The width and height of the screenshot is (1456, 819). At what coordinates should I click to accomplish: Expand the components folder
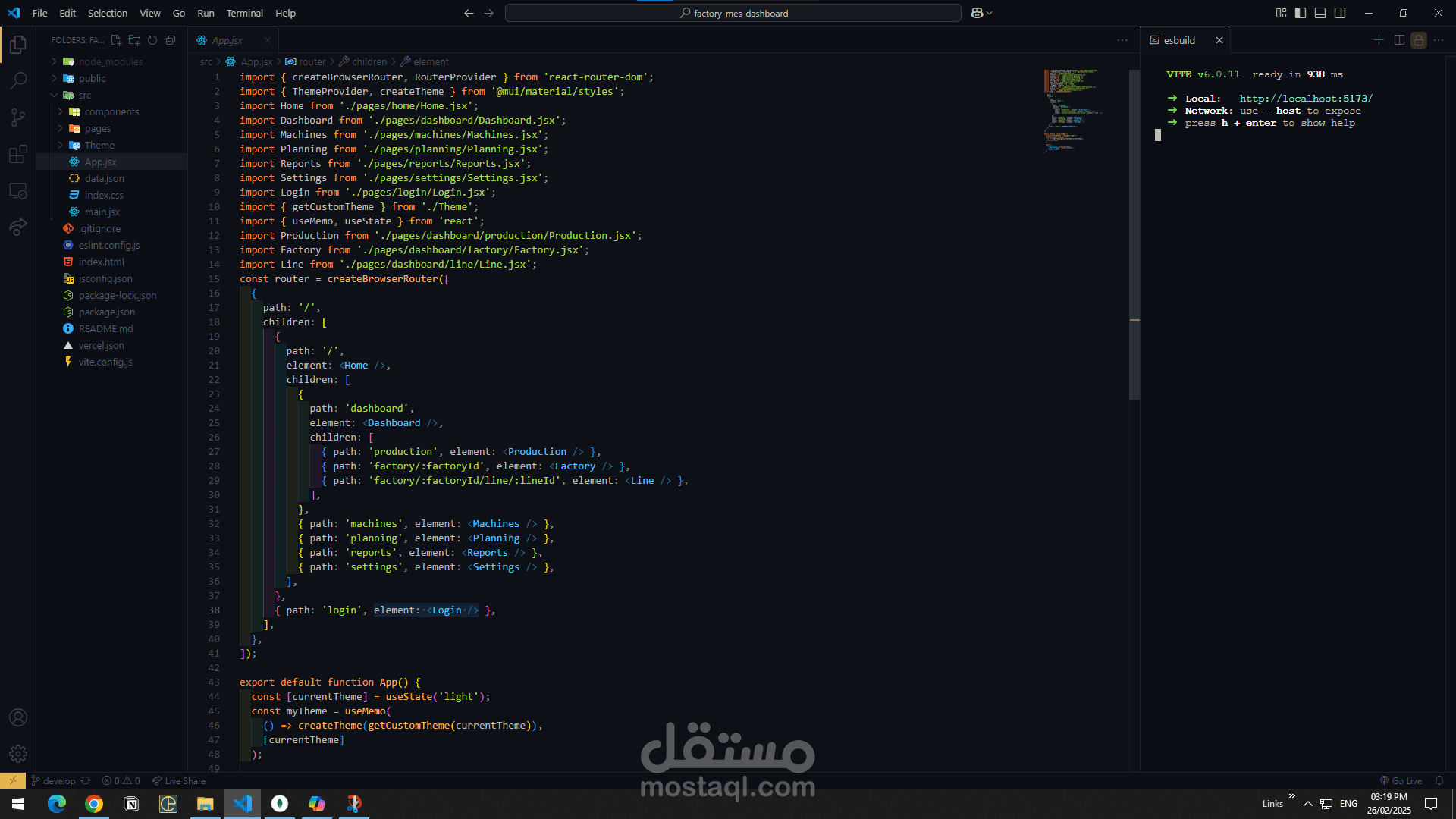click(111, 111)
